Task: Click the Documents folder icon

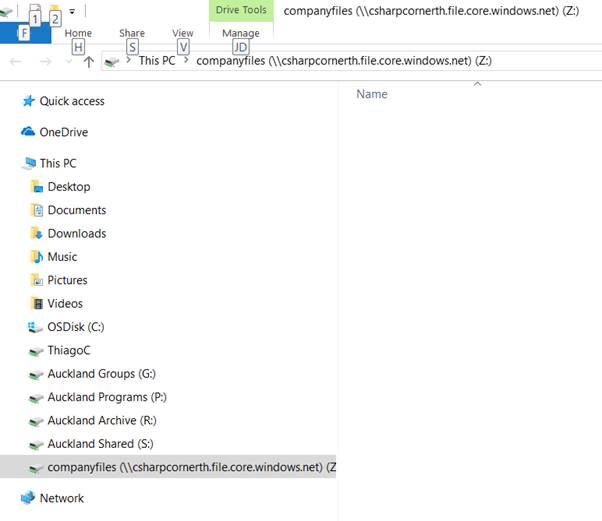Action: pyautogui.click(x=37, y=210)
